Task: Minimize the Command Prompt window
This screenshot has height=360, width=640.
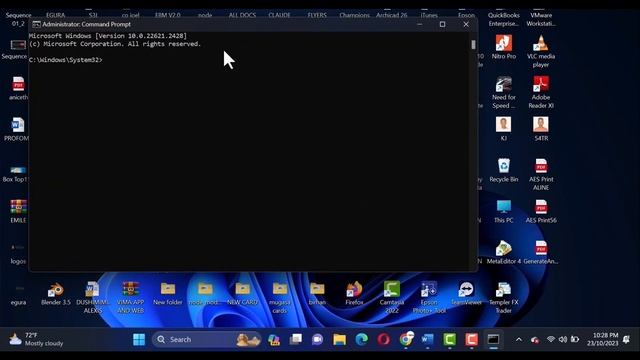Action: click(420, 24)
